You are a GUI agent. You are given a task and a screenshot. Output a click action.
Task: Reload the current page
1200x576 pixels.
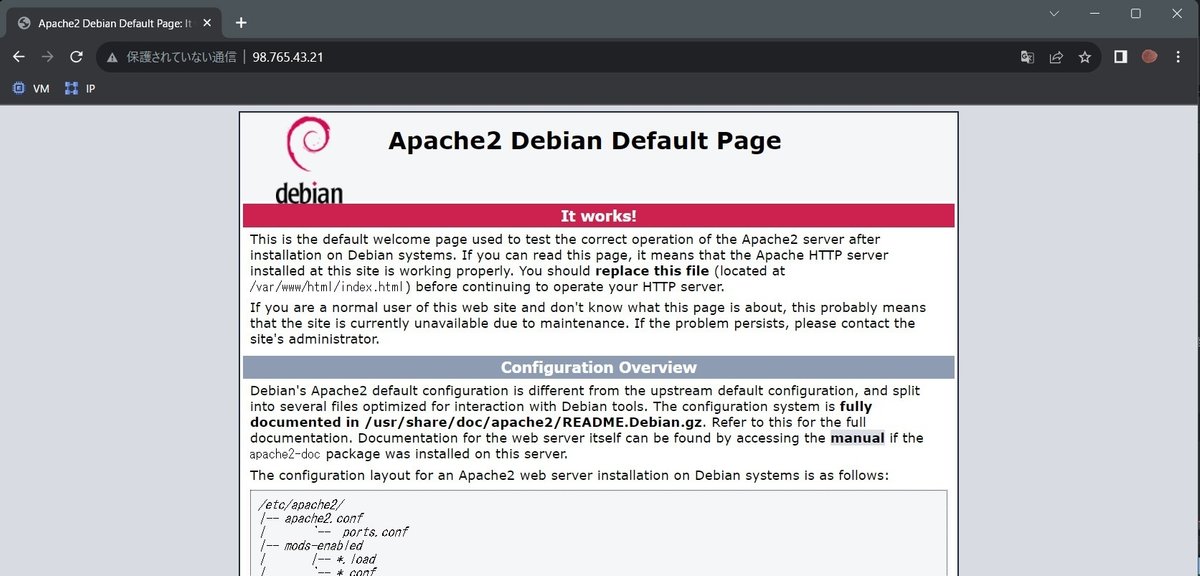(76, 57)
